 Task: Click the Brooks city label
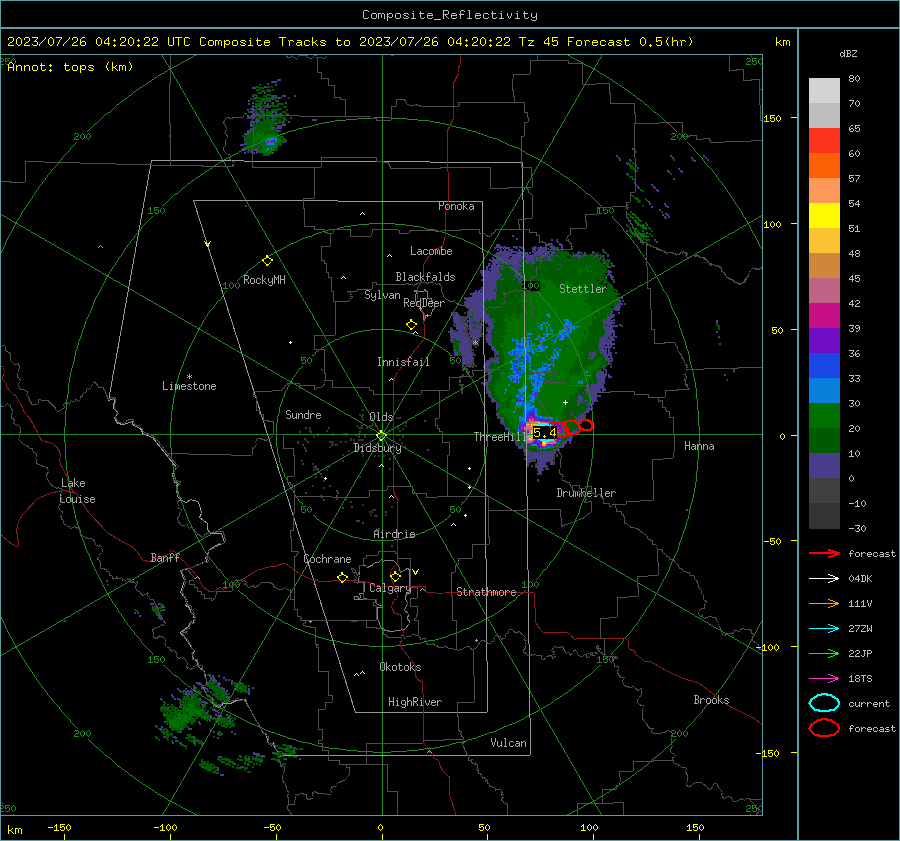[x=711, y=700]
